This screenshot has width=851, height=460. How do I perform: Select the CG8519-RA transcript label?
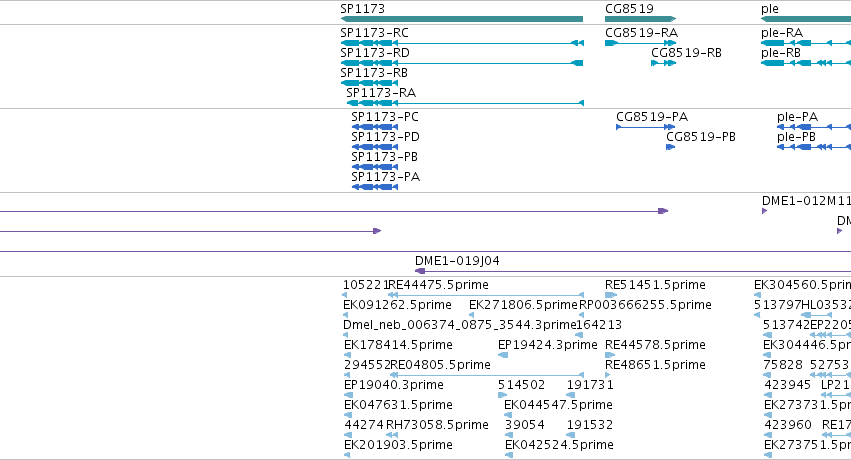point(642,33)
